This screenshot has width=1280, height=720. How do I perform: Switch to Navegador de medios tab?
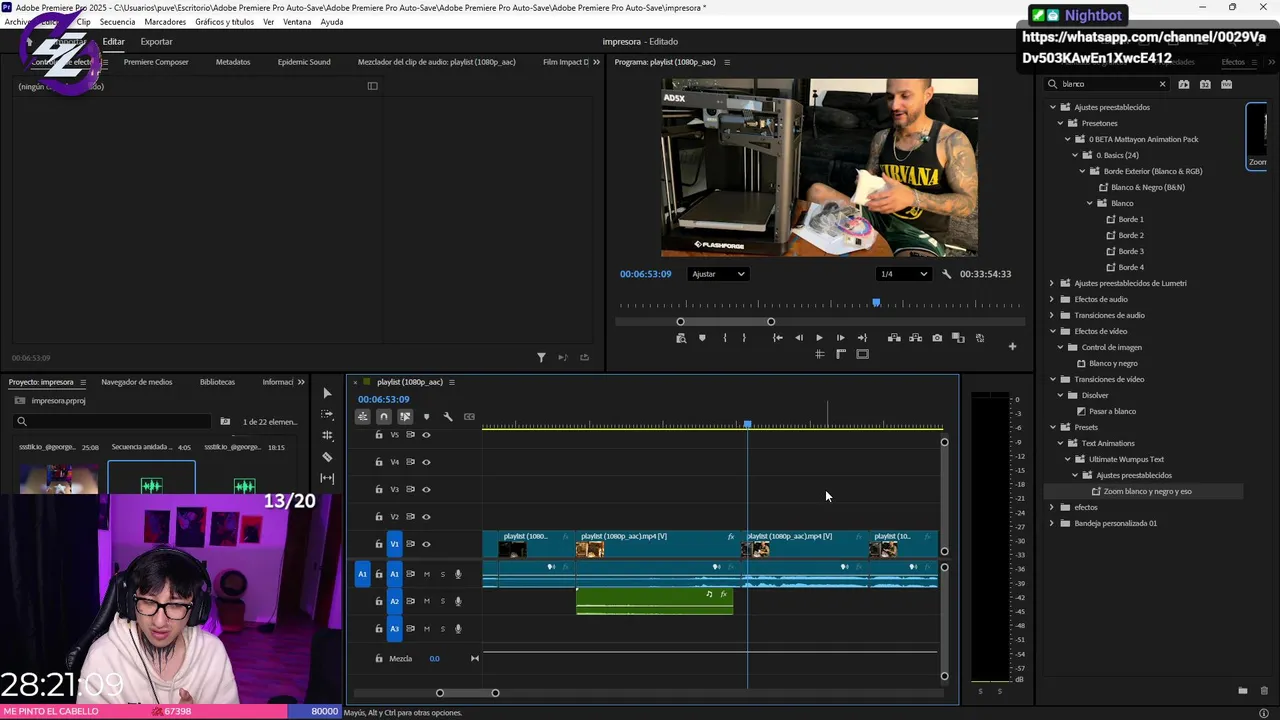tap(137, 382)
